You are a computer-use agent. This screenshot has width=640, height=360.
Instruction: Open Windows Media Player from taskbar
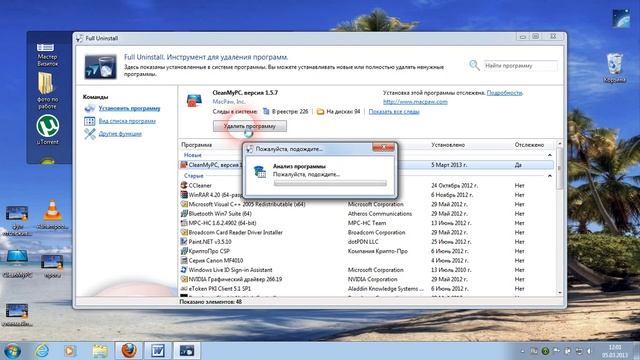[x=70, y=351]
